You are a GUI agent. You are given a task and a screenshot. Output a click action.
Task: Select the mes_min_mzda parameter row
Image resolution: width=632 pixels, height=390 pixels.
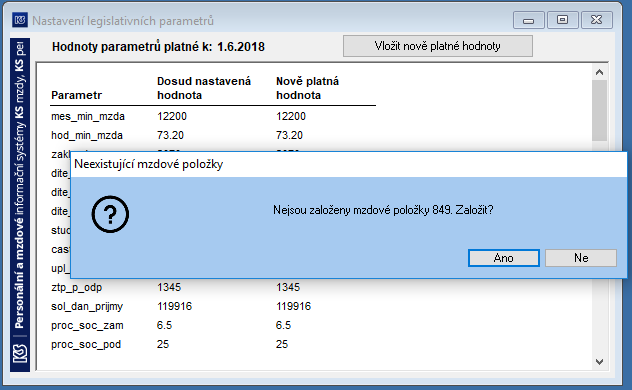tap(213, 116)
